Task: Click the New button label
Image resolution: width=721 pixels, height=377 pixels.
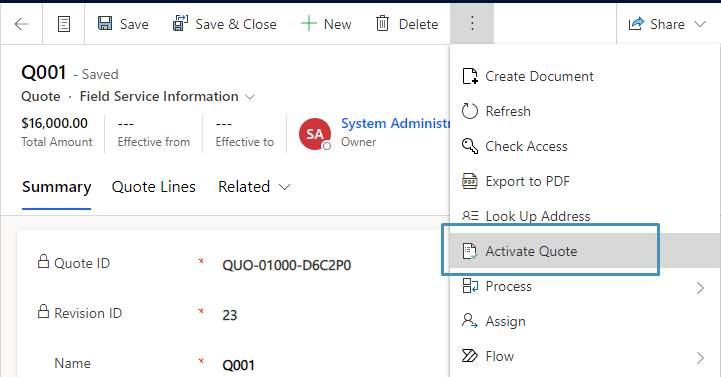Action: tap(338, 24)
